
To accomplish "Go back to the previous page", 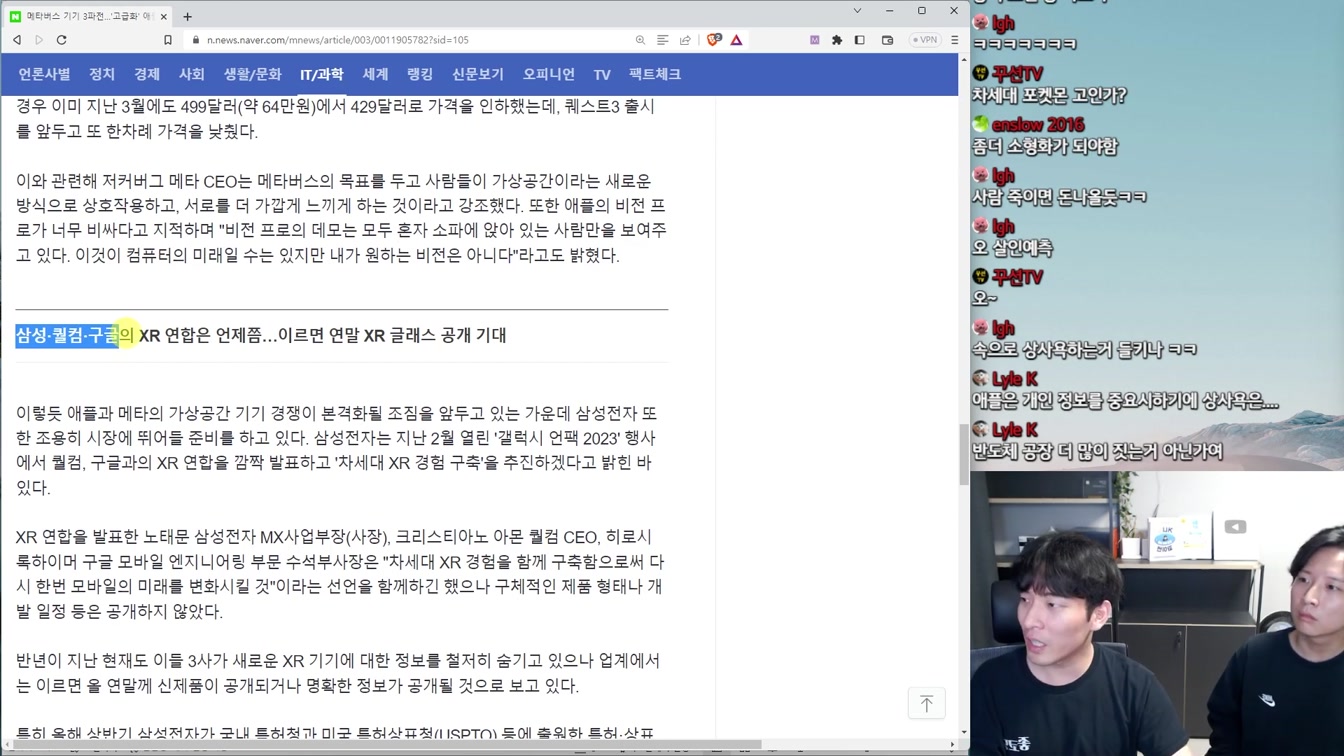I will tap(17, 40).
